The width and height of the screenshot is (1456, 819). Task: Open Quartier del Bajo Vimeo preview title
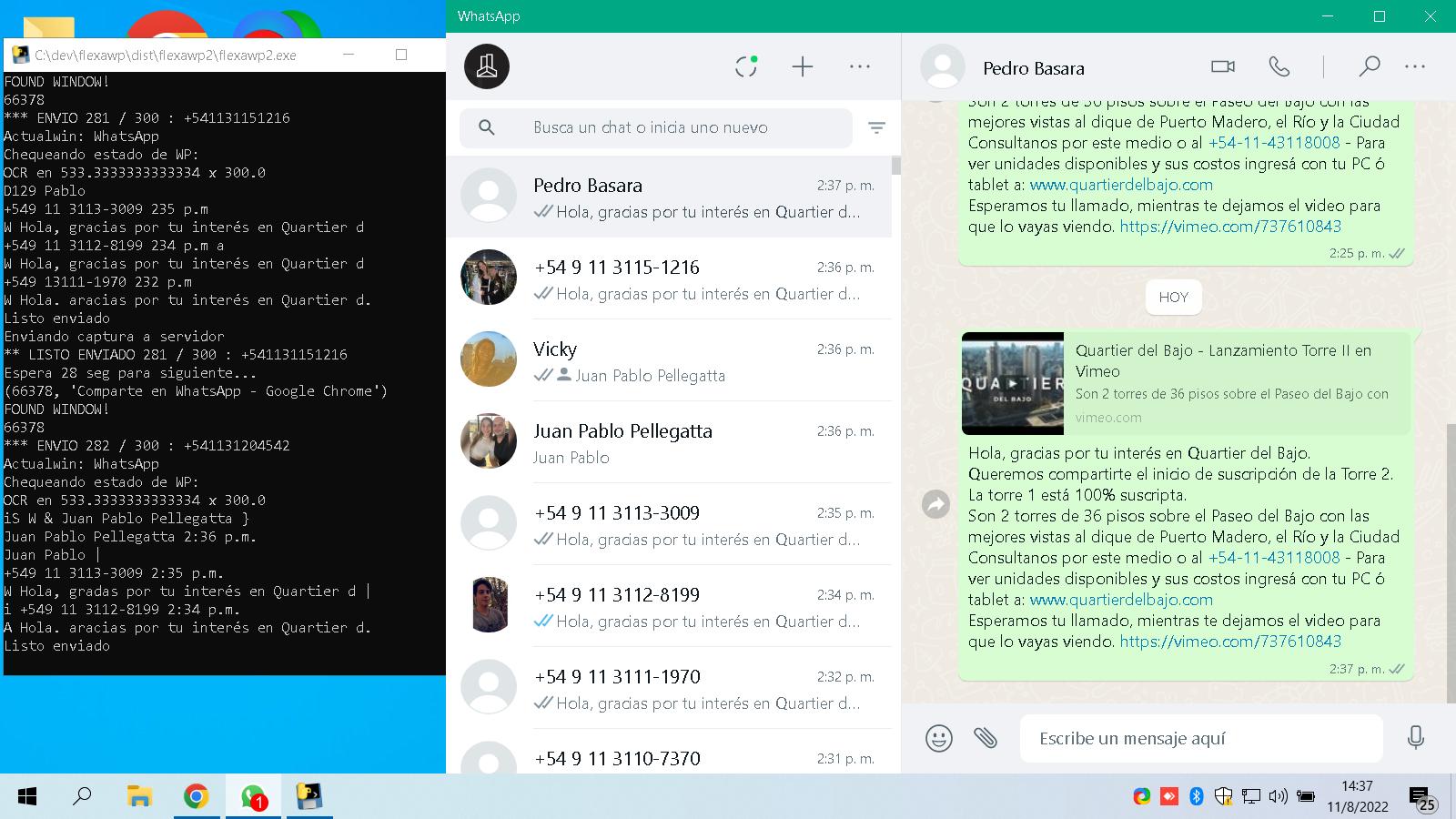tap(1223, 360)
